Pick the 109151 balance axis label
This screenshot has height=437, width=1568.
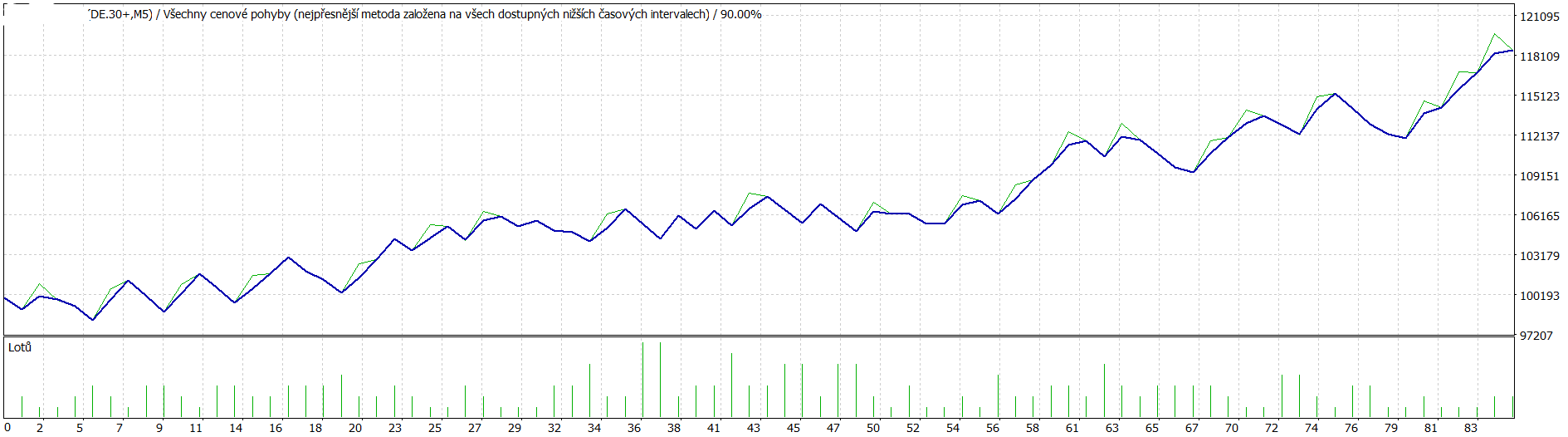pyautogui.click(x=1539, y=176)
